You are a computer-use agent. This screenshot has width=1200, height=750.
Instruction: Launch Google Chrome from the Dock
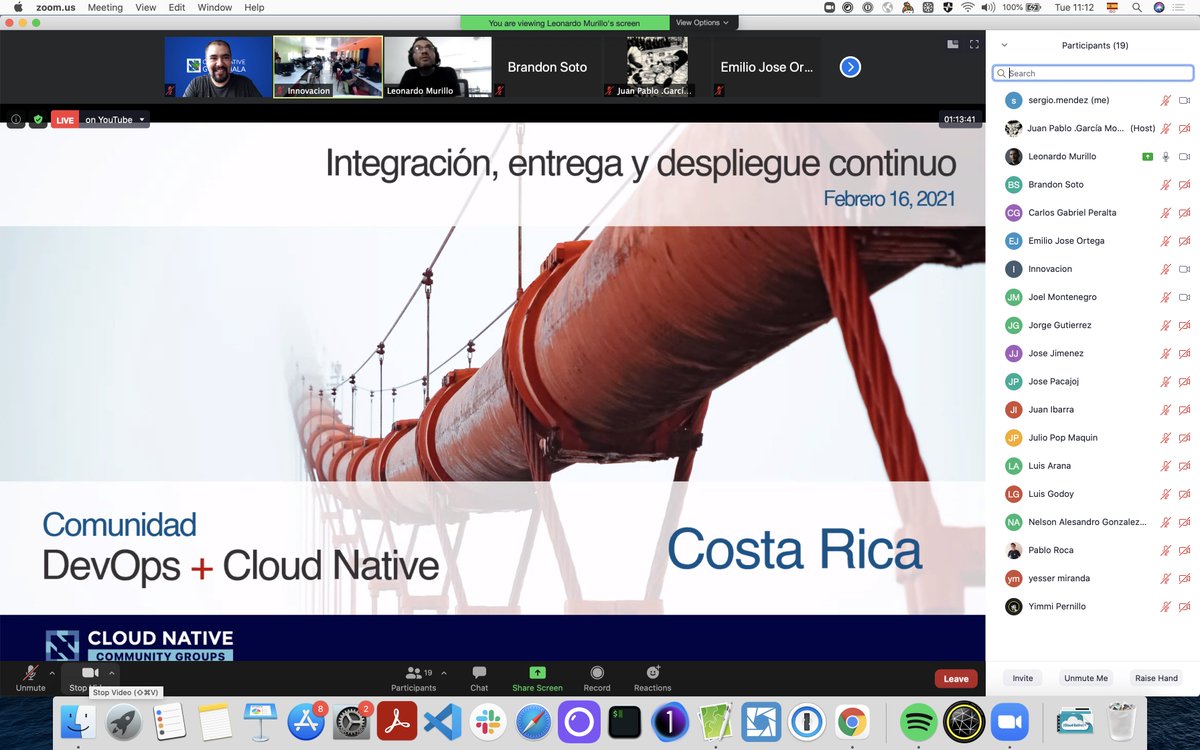pyautogui.click(x=852, y=721)
